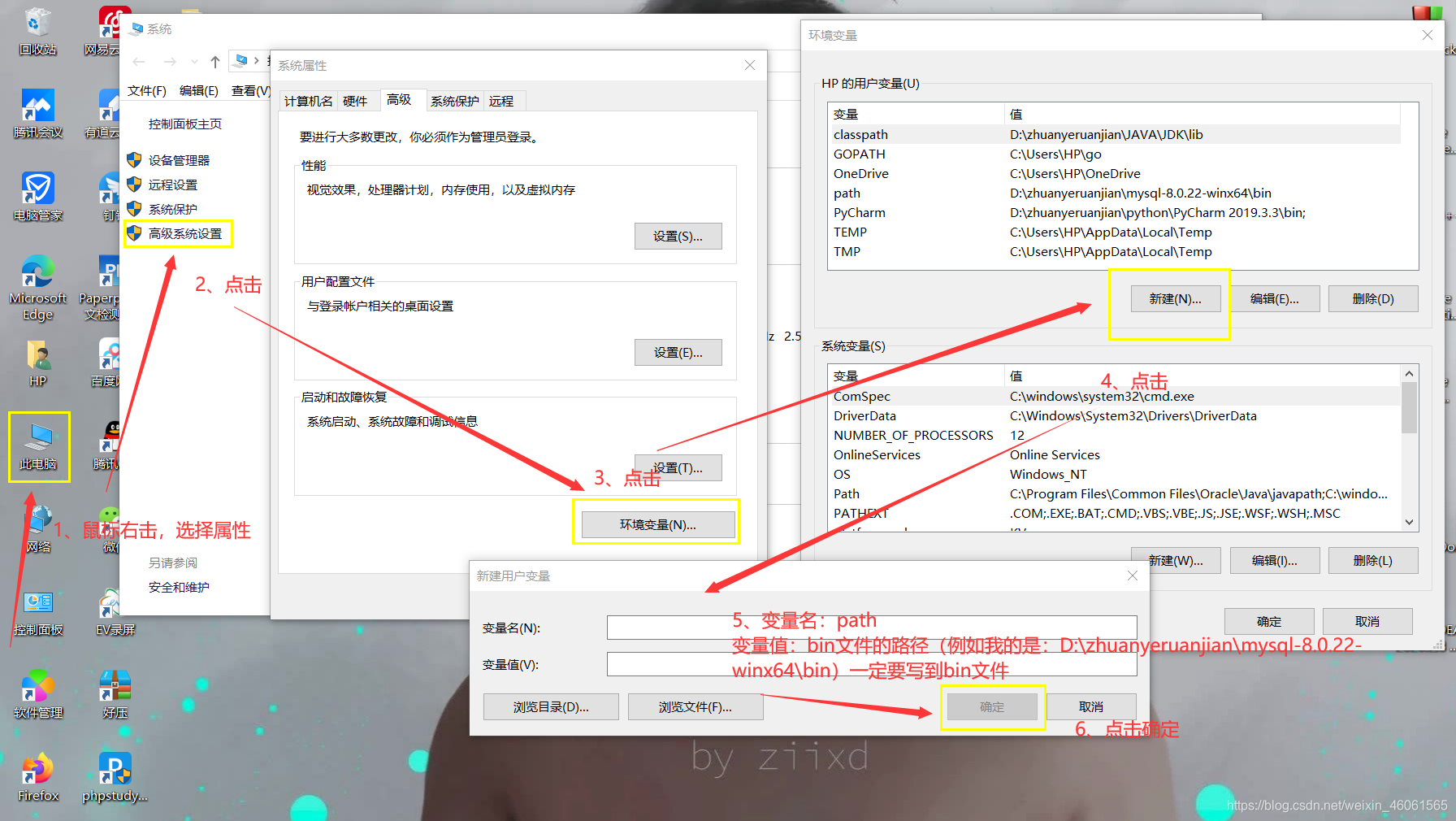The width and height of the screenshot is (1456, 821).
Task: Click the 环境变量(N)... button
Action: [x=658, y=524]
